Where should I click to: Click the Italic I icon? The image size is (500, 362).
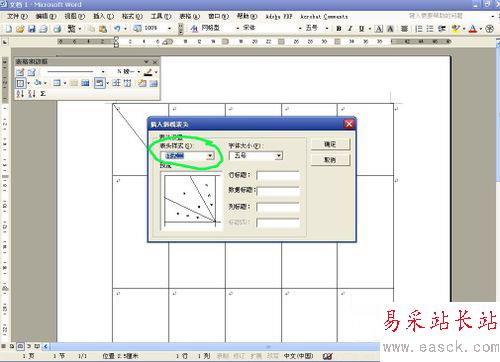coord(350,29)
